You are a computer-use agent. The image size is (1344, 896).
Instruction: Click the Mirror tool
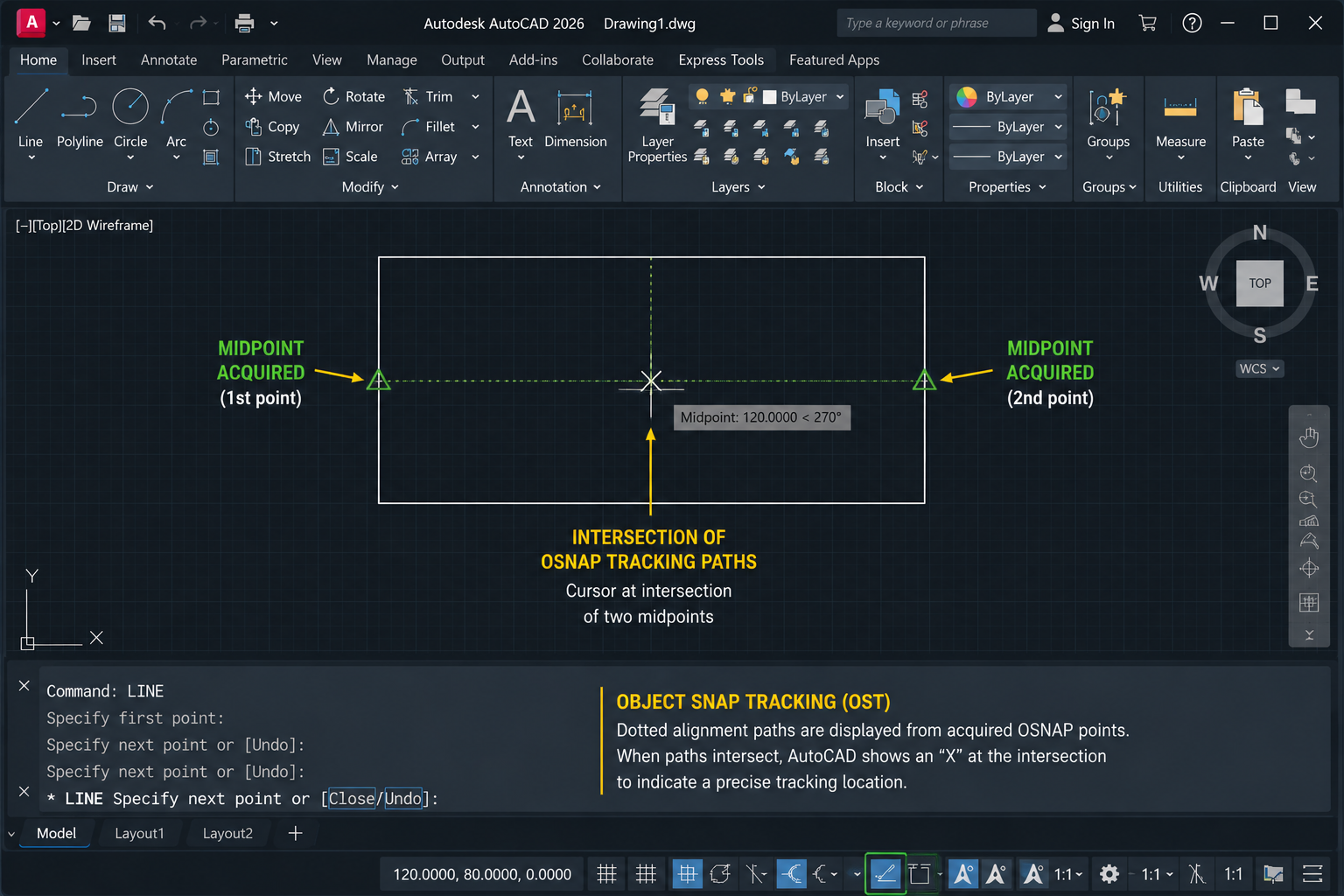point(353,126)
